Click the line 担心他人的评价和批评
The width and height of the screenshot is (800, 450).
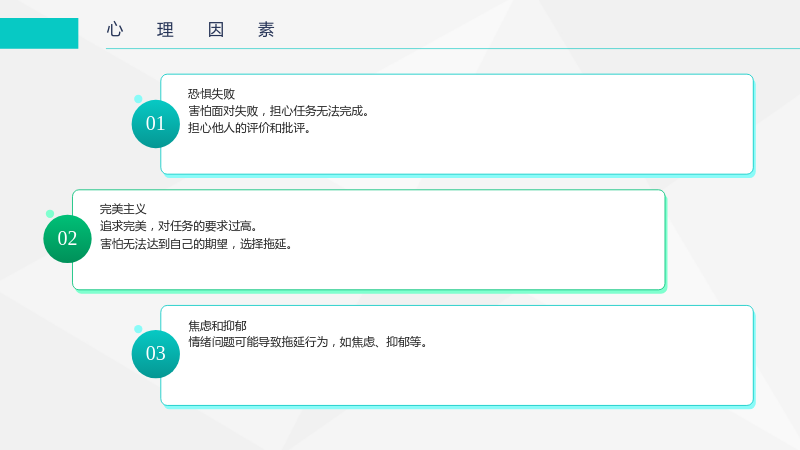[x=249, y=128]
